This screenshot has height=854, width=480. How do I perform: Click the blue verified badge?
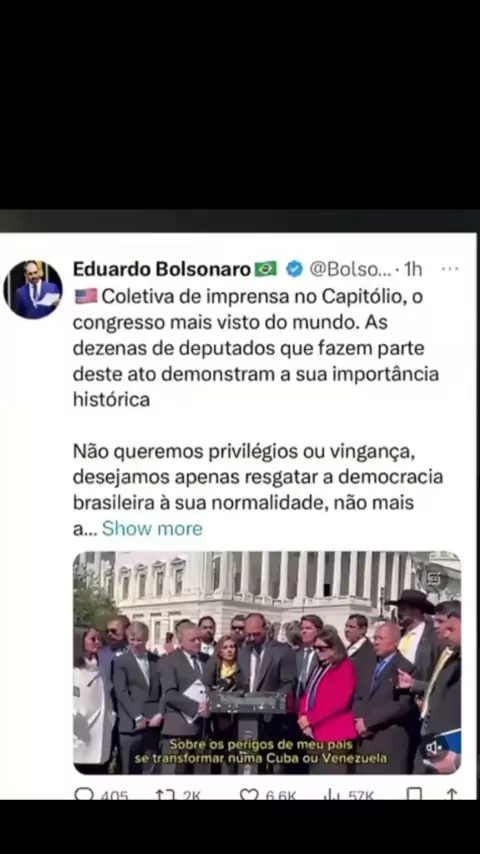295,269
